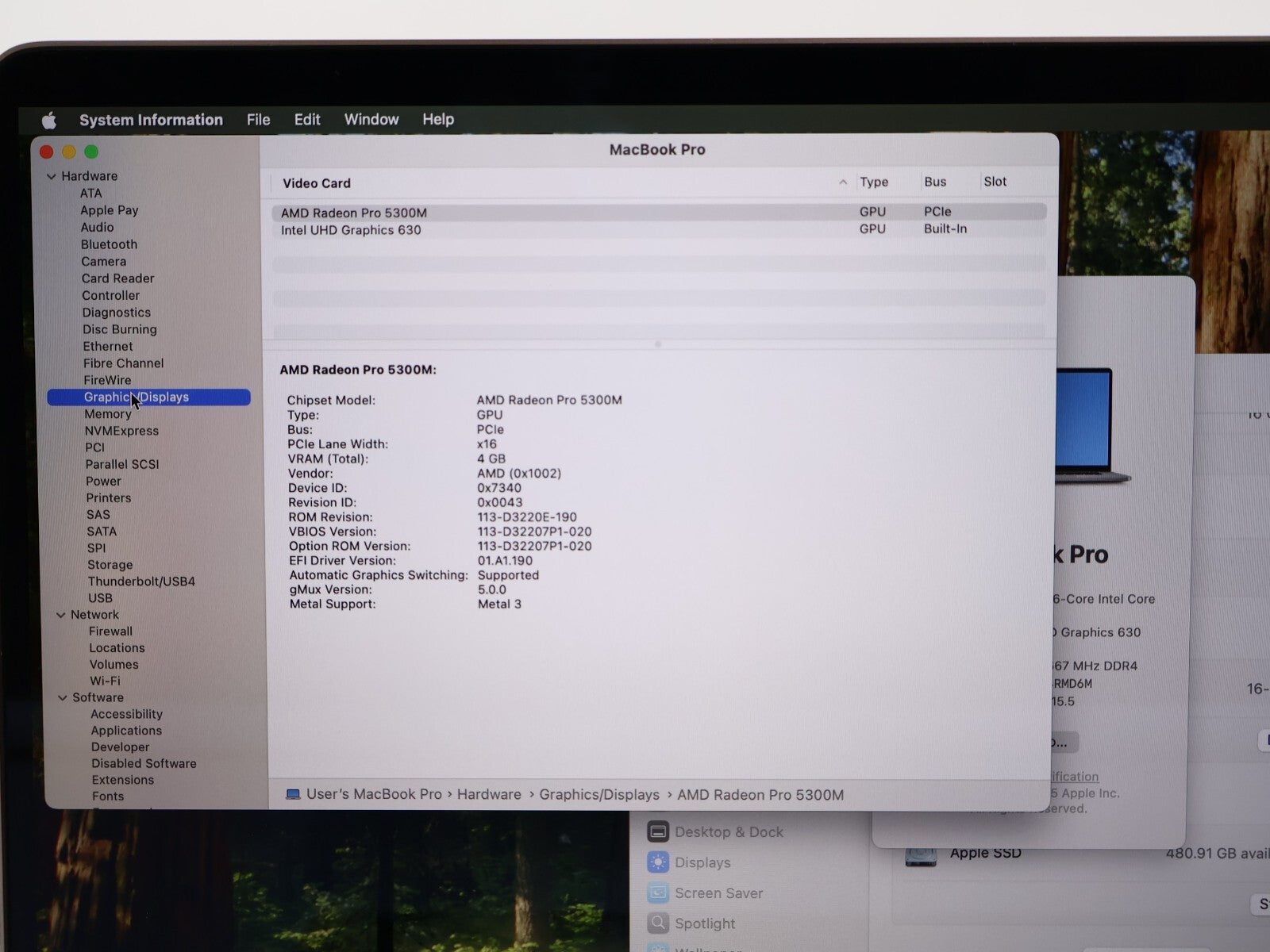Select Firewall under Network

110,631
